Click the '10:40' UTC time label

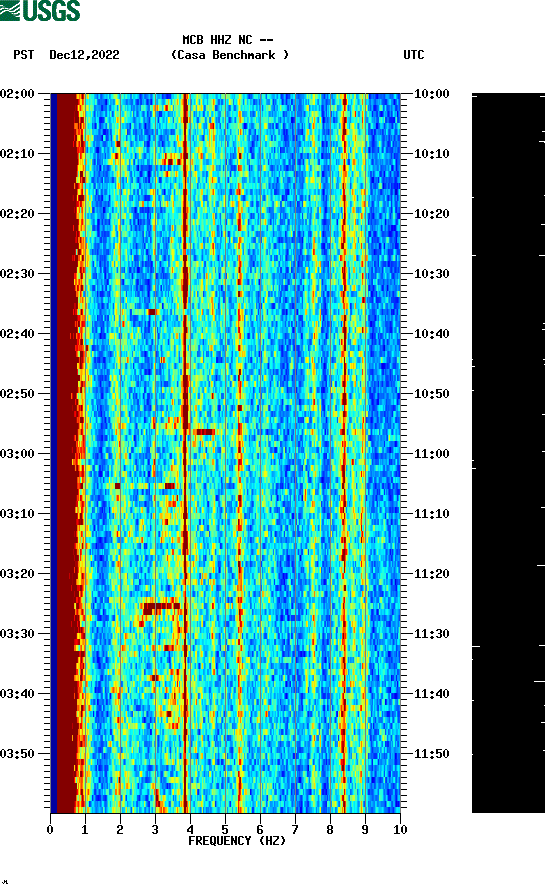[x=431, y=334]
